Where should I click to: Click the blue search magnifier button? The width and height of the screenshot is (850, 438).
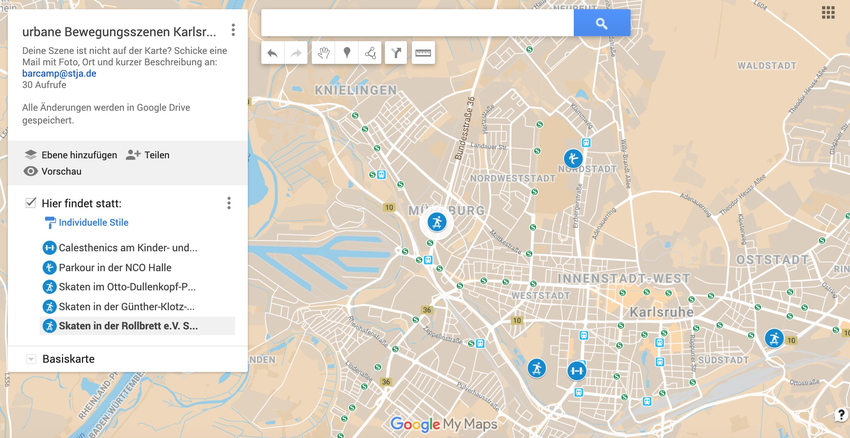click(x=601, y=23)
